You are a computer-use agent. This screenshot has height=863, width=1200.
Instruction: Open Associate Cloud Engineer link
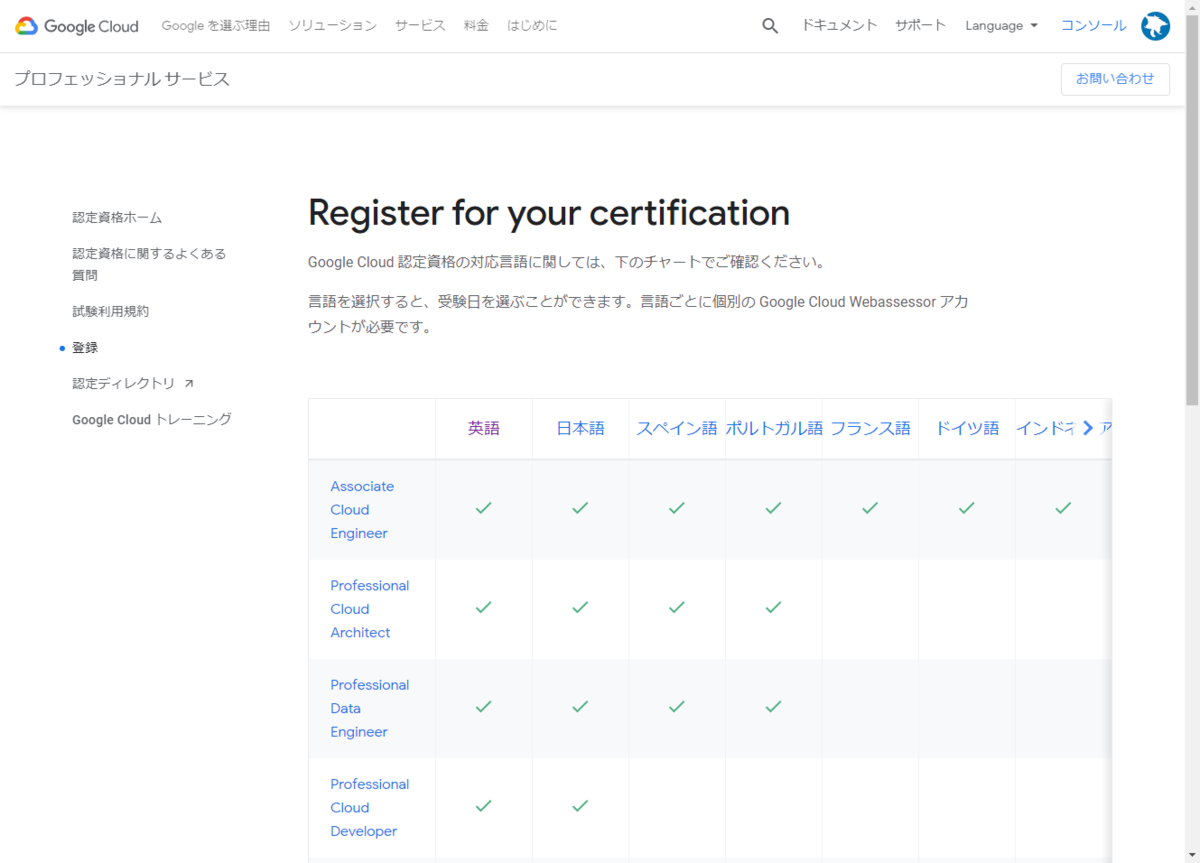pyautogui.click(x=362, y=510)
